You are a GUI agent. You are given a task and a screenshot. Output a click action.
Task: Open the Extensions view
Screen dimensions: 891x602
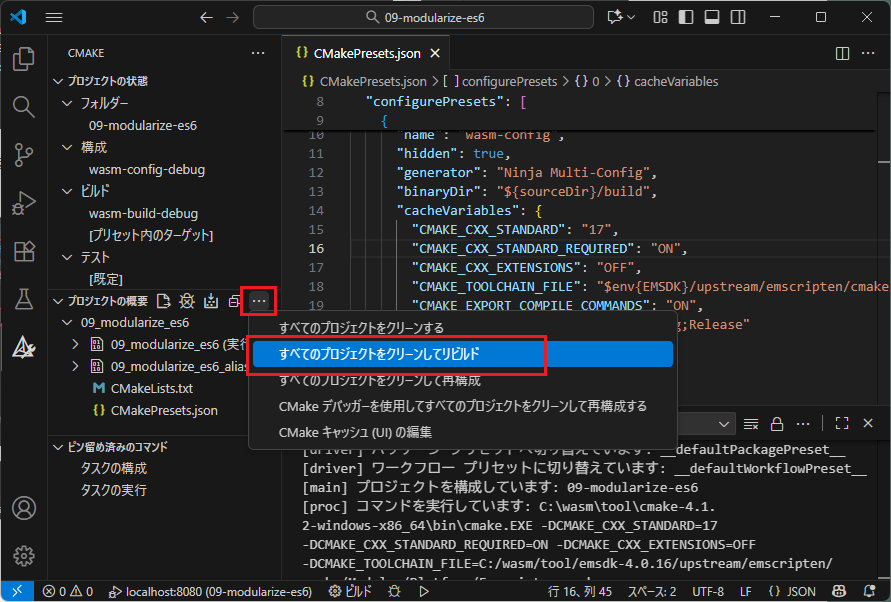tap(23, 251)
